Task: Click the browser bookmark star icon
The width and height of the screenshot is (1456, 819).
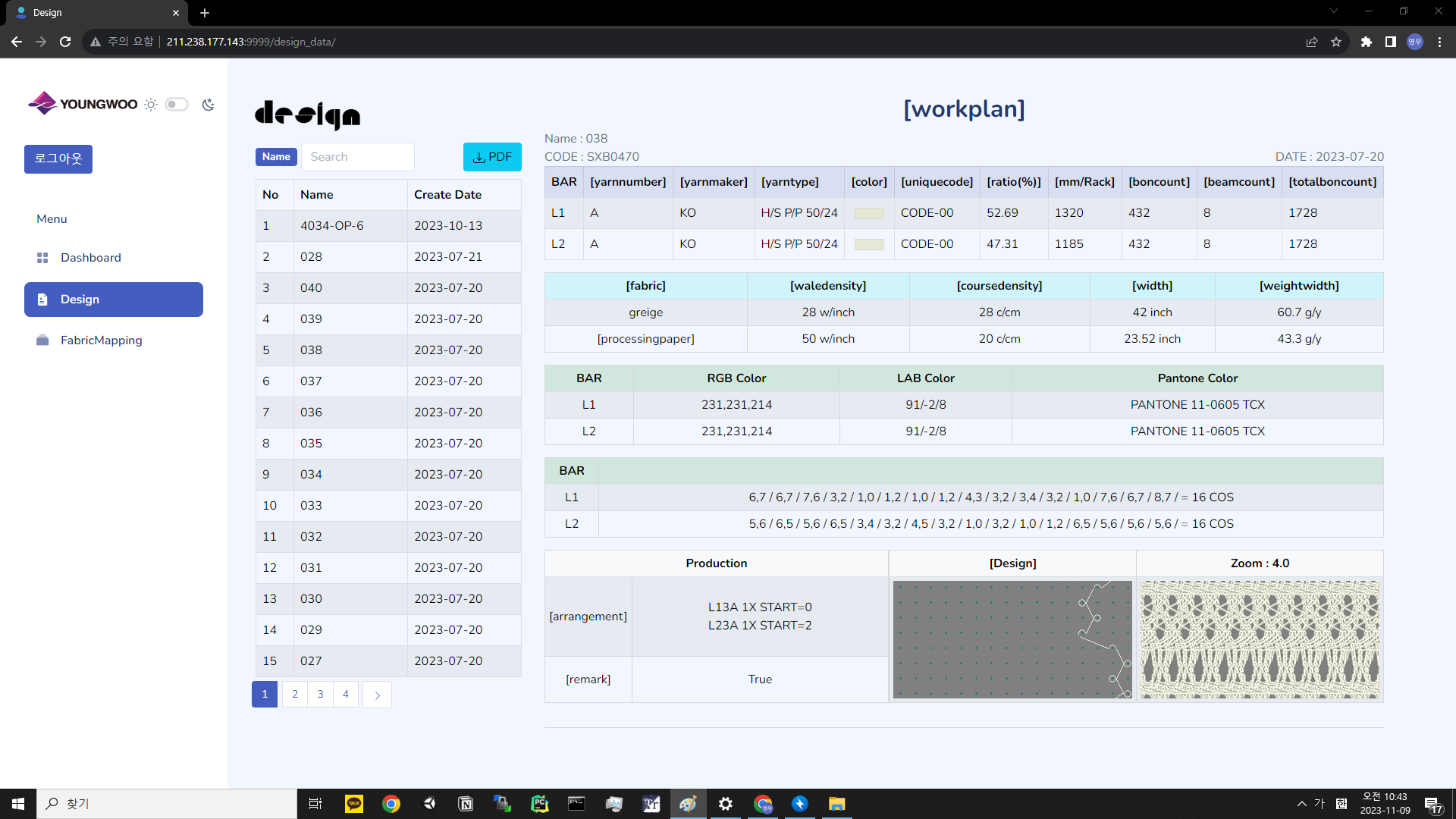Action: point(1336,42)
